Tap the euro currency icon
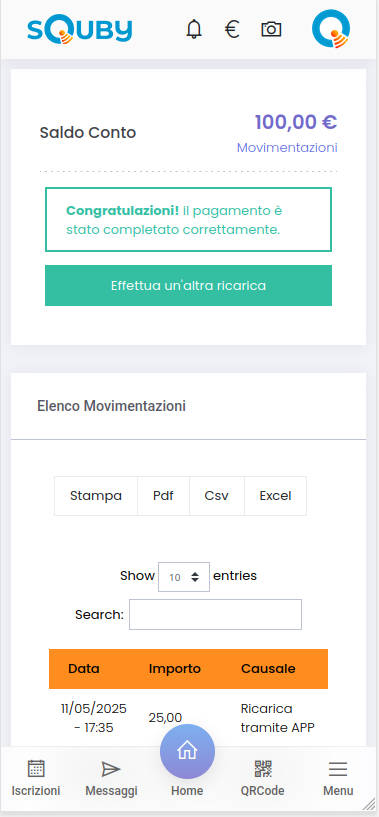Screen dimensions: 379x817 pyautogui.click(x=232, y=29)
